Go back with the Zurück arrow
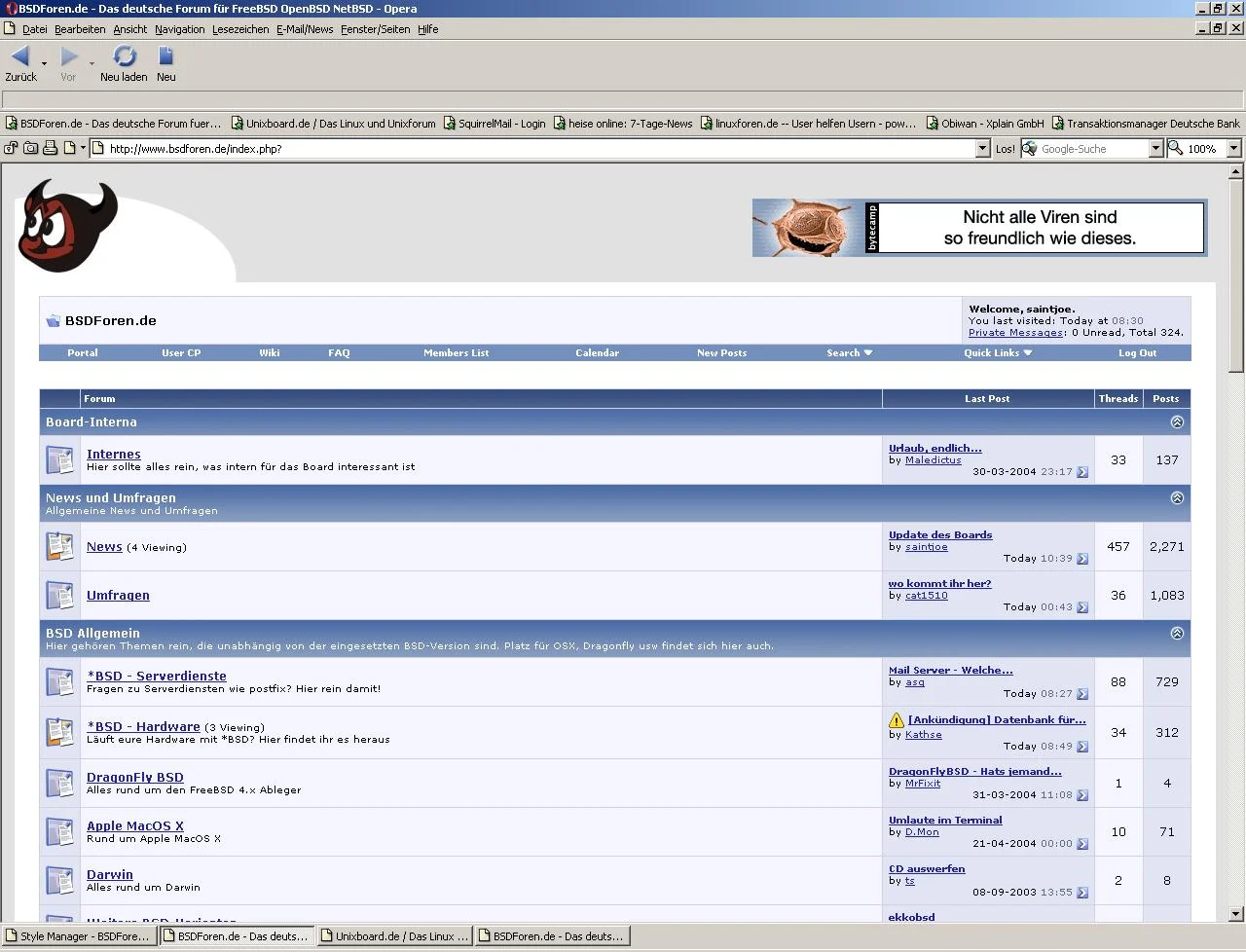 click(x=20, y=56)
